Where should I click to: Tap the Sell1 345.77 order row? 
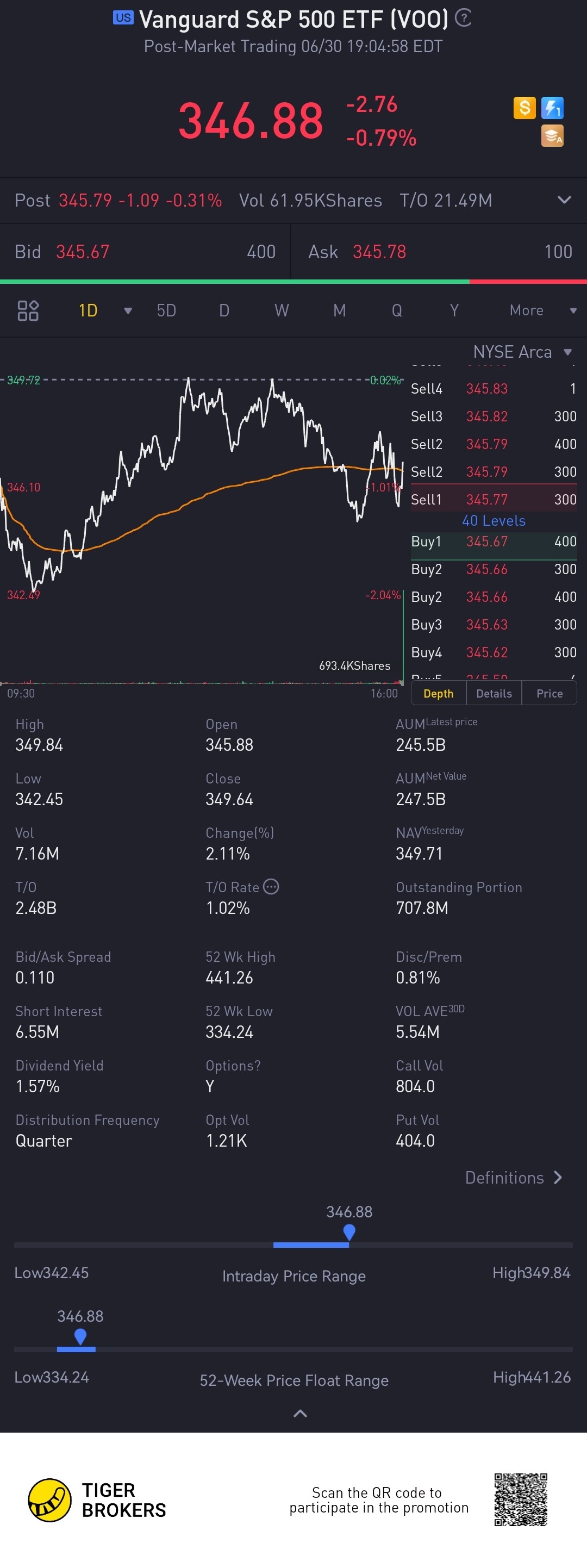(x=494, y=499)
